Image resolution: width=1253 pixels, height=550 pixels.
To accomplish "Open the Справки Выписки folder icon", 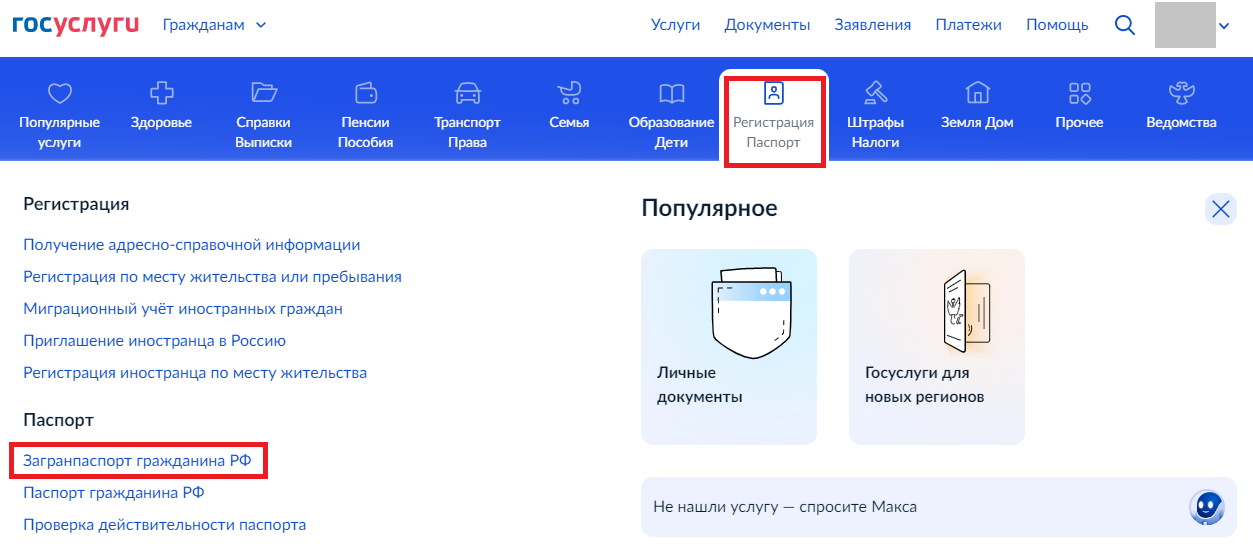I will [264, 93].
